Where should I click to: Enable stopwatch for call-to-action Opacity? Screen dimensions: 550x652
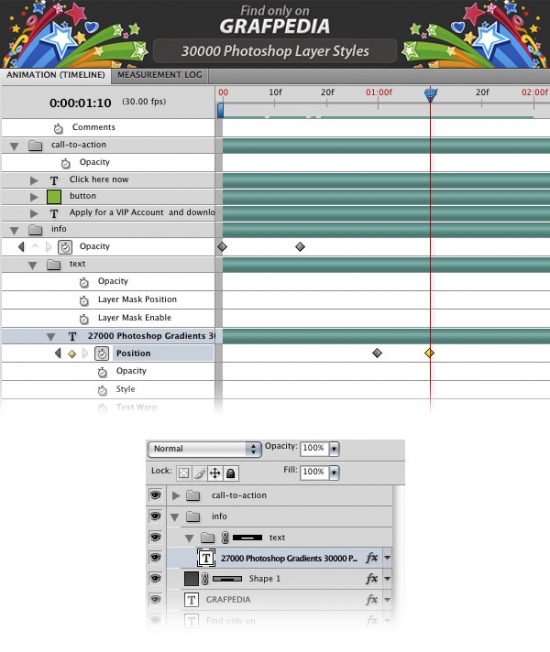coord(66,163)
